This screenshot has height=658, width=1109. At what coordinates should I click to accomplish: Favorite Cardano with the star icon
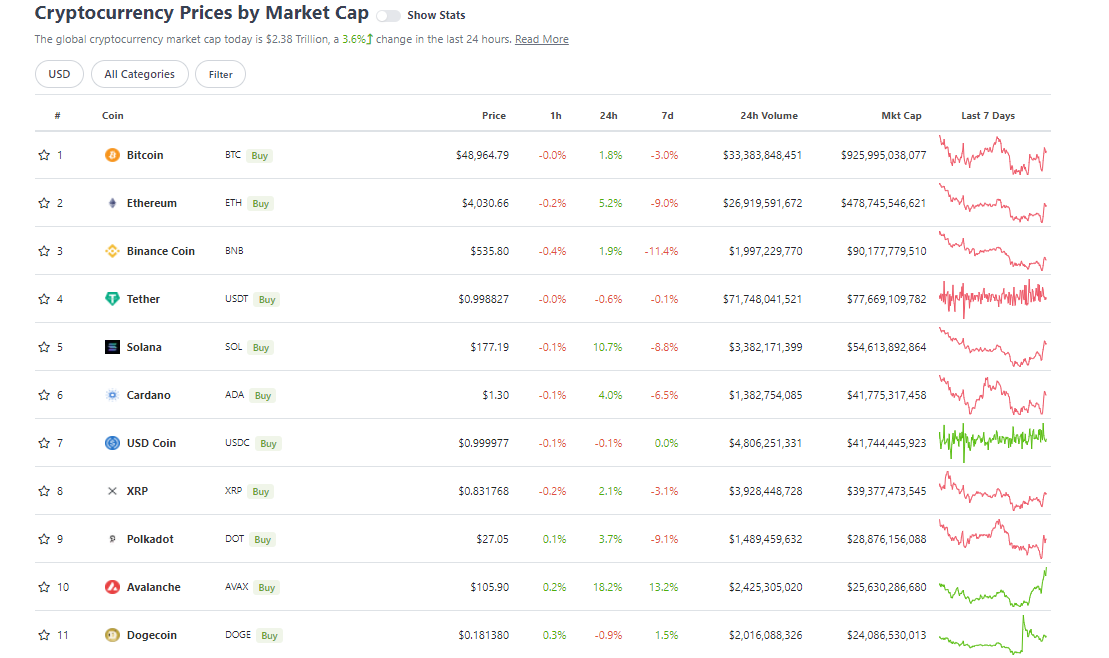click(x=44, y=395)
